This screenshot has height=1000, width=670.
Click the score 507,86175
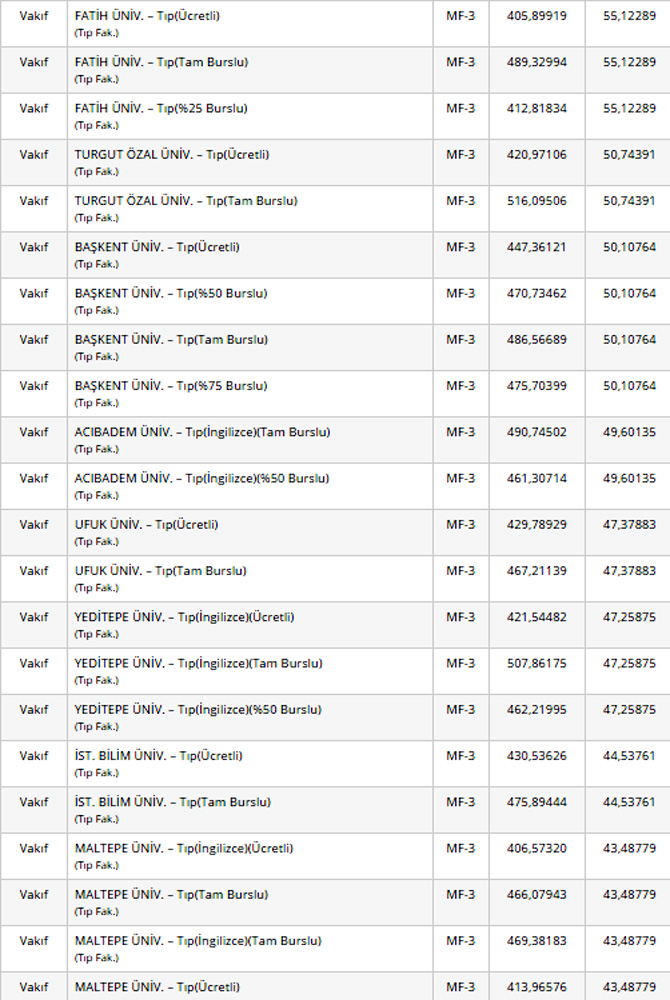click(537, 663)
